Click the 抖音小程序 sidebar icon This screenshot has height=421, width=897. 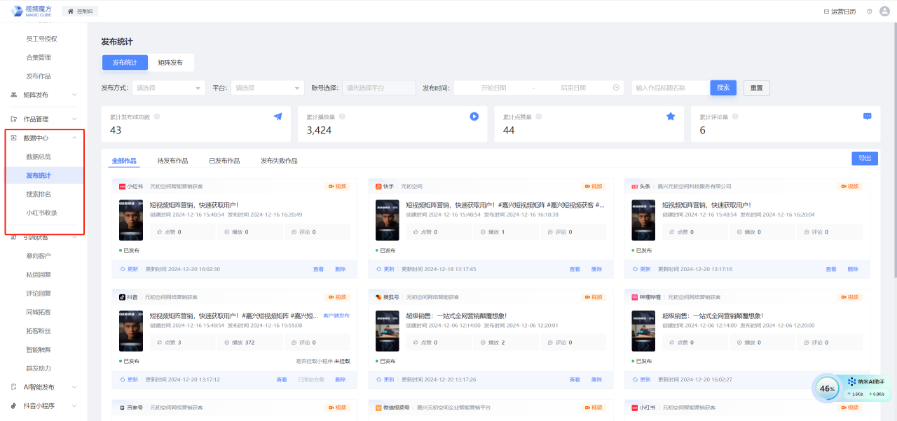pos(14,406)
